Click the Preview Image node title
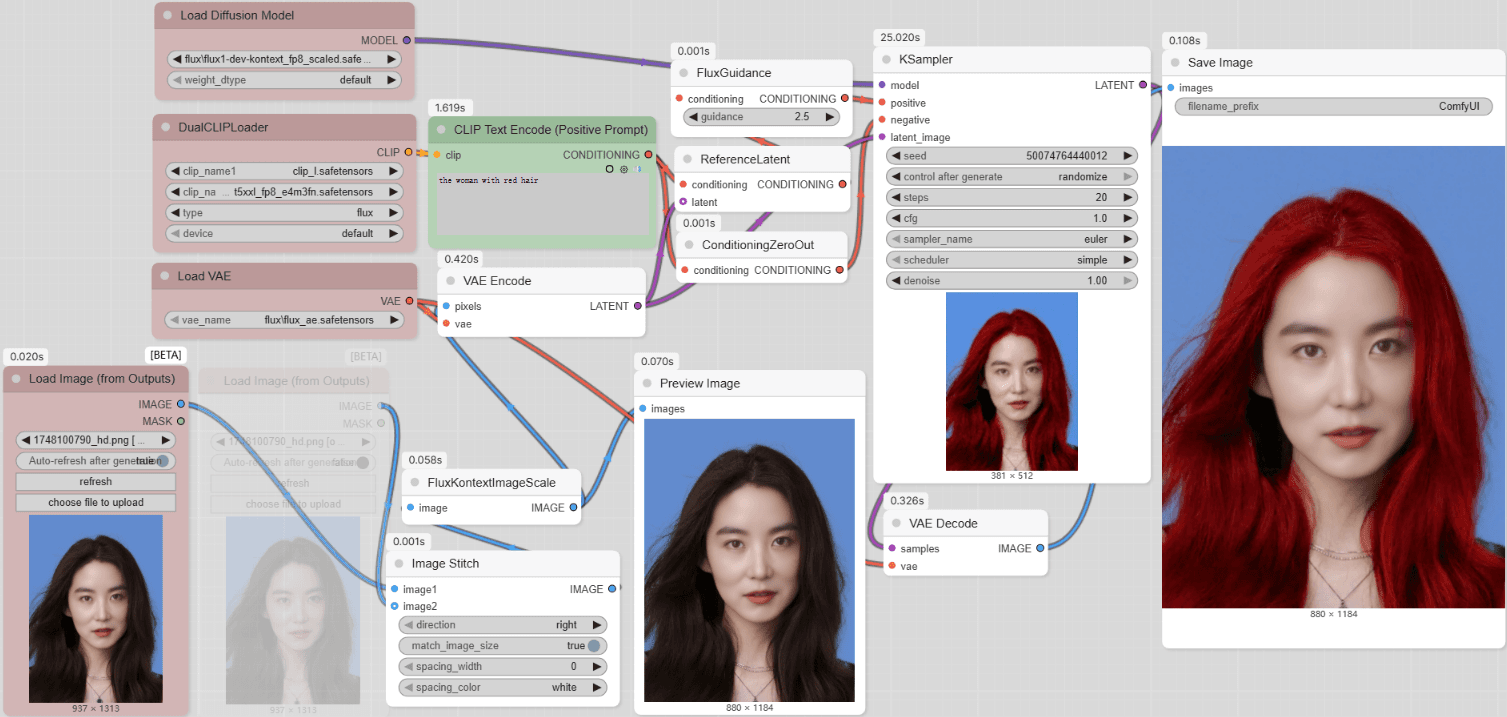This screenshot has height=717, width=1507. [700, 384]
